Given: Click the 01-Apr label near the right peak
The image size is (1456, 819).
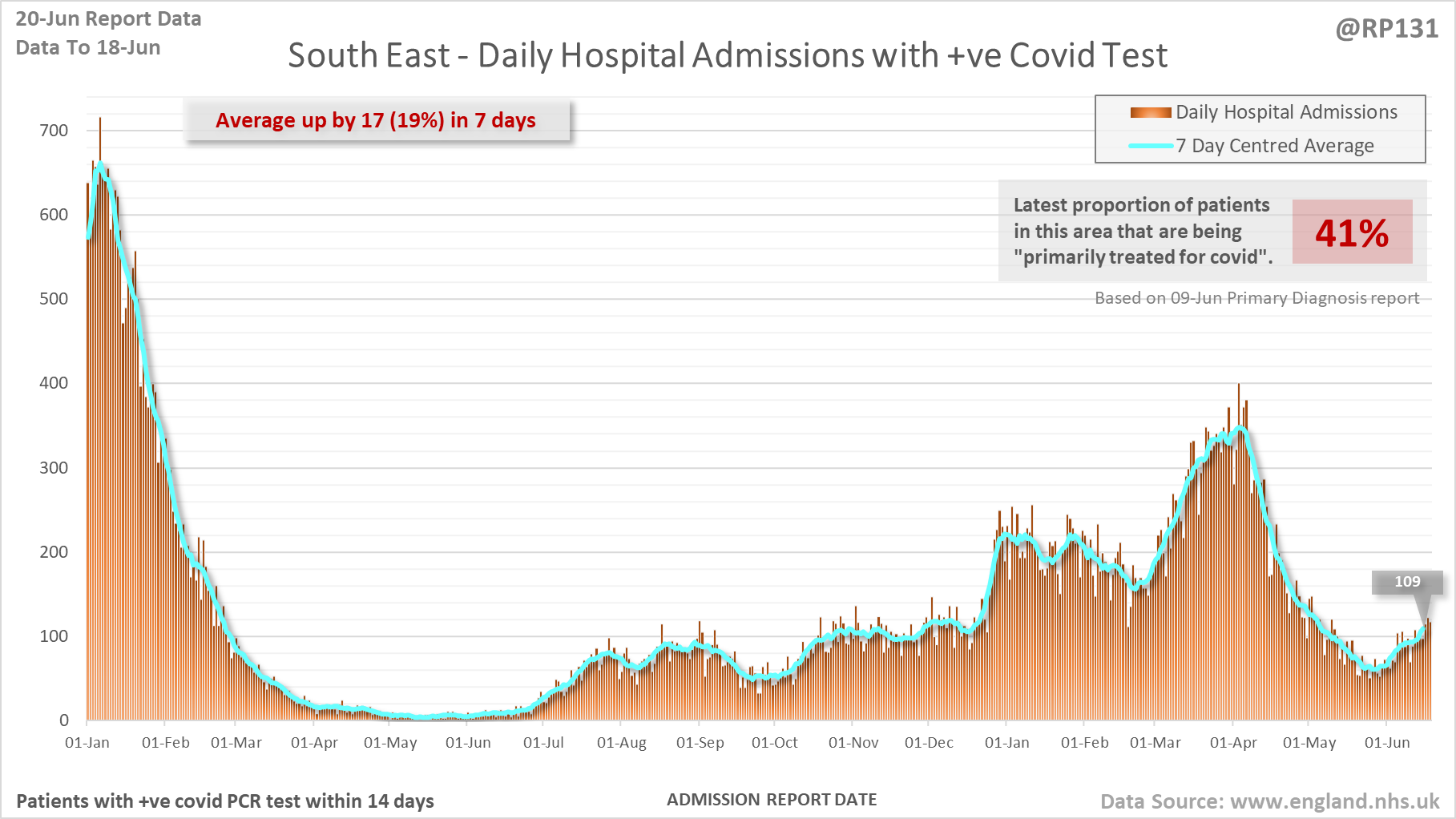Looking at the screenshot, I should (1233, 743).
